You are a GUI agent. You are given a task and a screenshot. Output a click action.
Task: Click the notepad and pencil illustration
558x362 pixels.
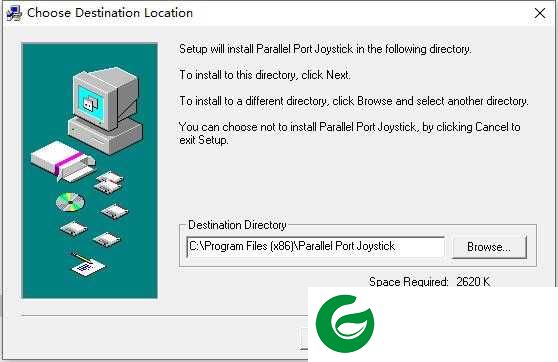(87, 264)
